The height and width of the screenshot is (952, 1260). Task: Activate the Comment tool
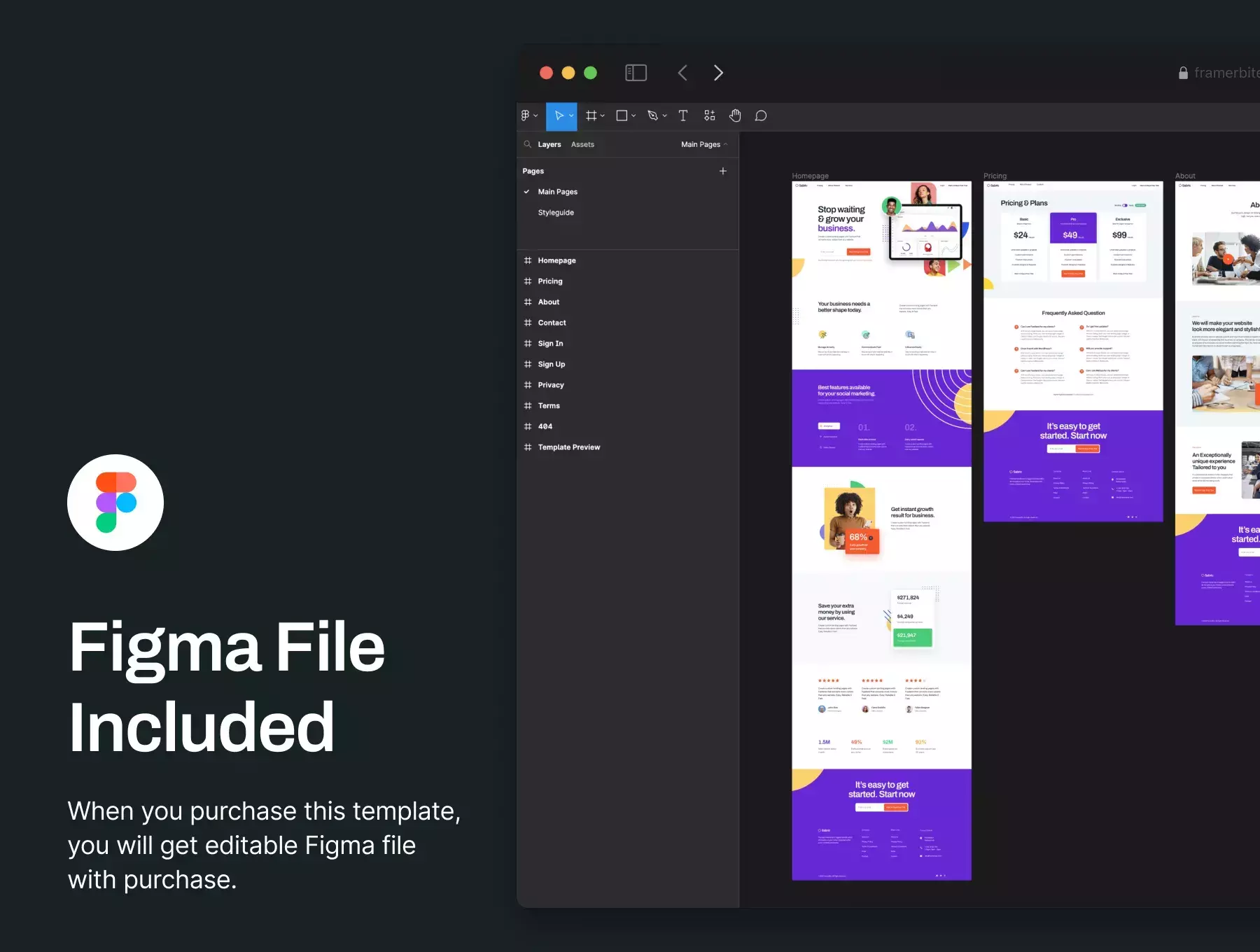point(761,116)
